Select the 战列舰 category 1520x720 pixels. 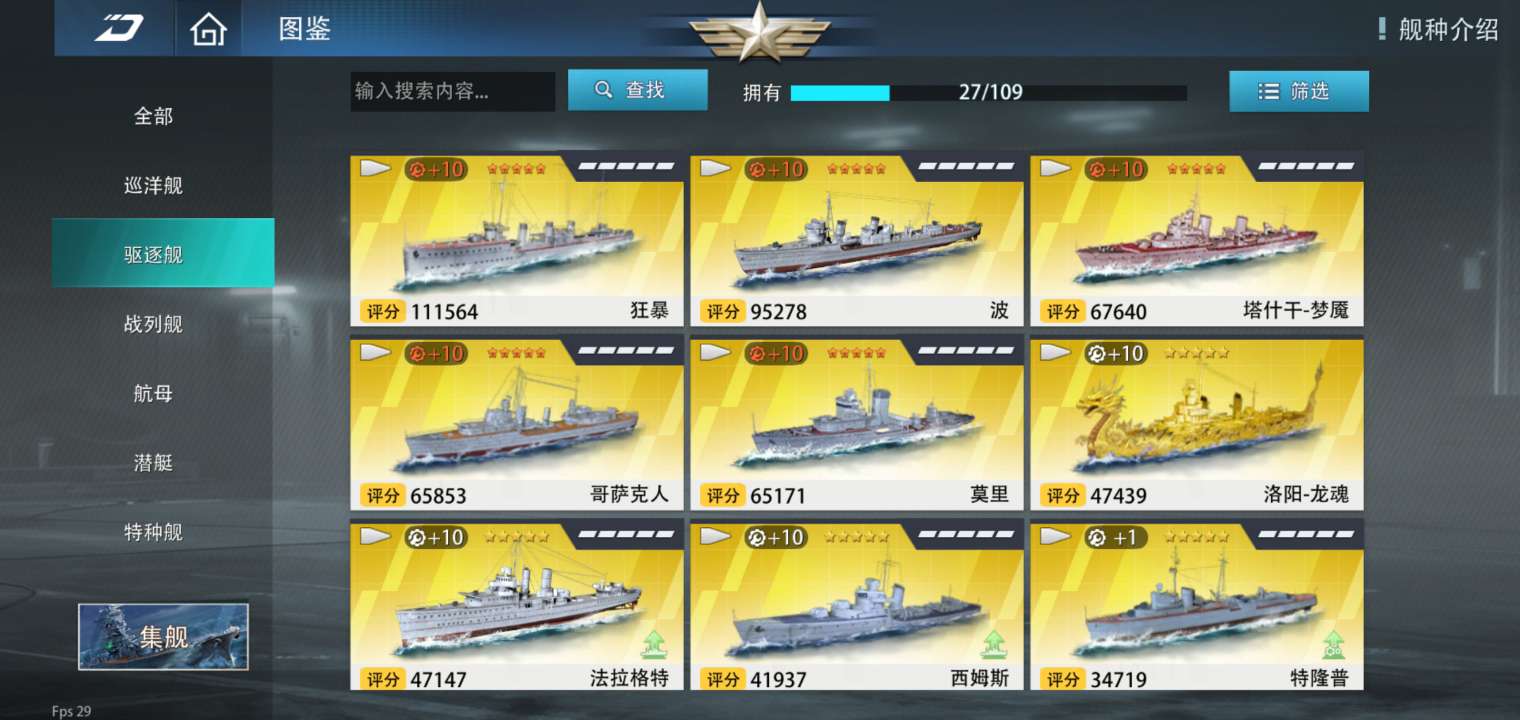coord(153,324)
